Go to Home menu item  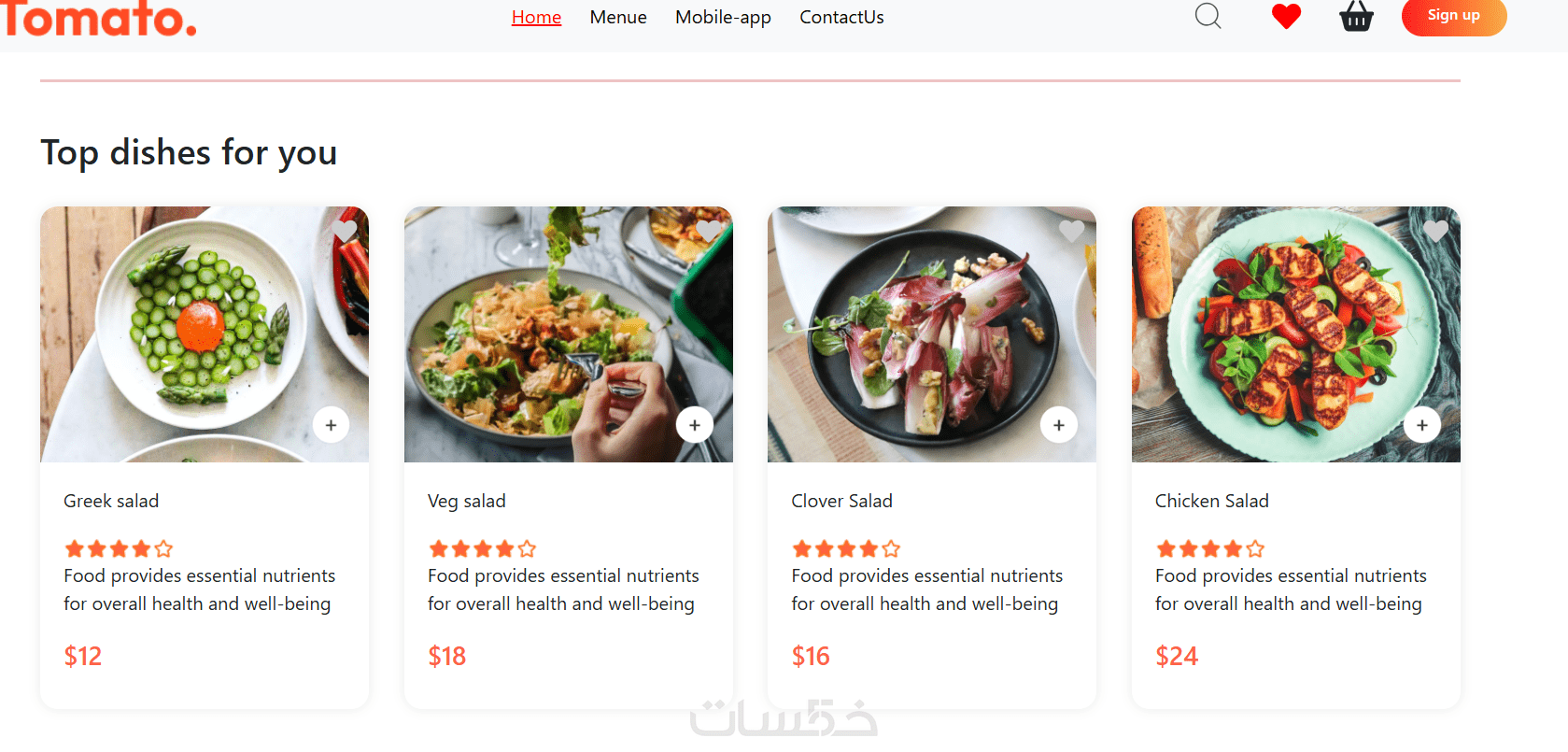click(536, 17)
